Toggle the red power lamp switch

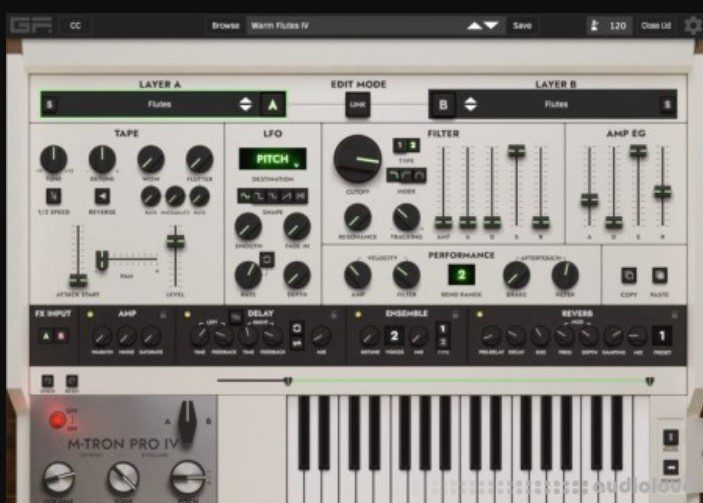point(57,420)
